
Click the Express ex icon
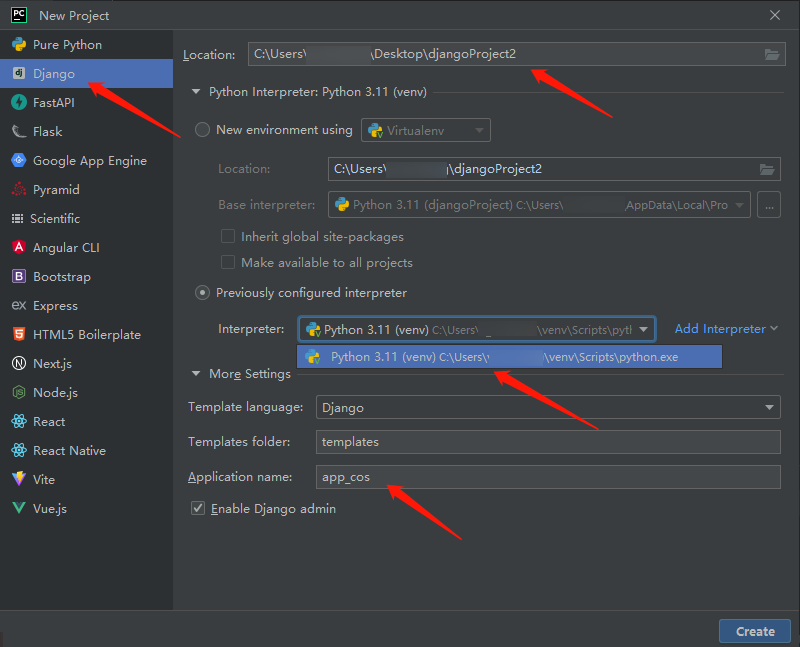click(19, 305)
